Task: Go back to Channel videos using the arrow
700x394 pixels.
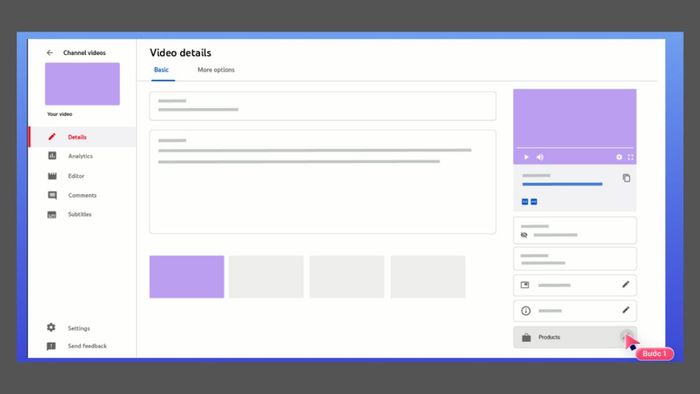Action: click(x=50, y=53)
